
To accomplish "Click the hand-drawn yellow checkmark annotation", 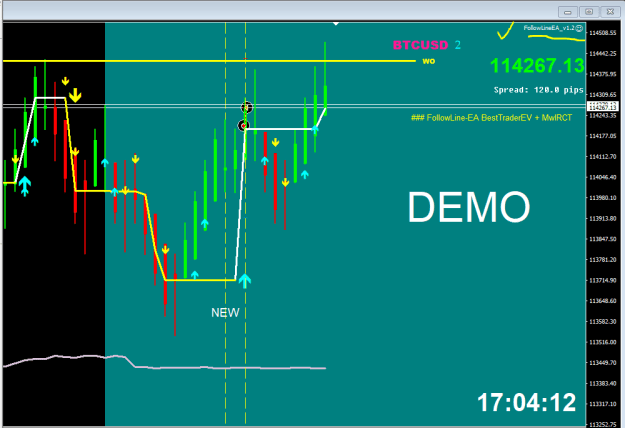I will coord(505,31).
